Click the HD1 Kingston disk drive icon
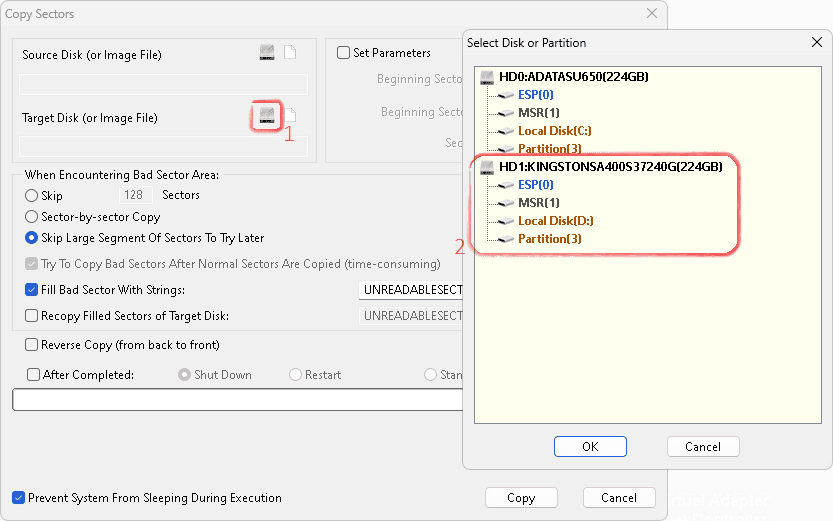This screenshot has width=833, height=521. (x=487, y=167)
